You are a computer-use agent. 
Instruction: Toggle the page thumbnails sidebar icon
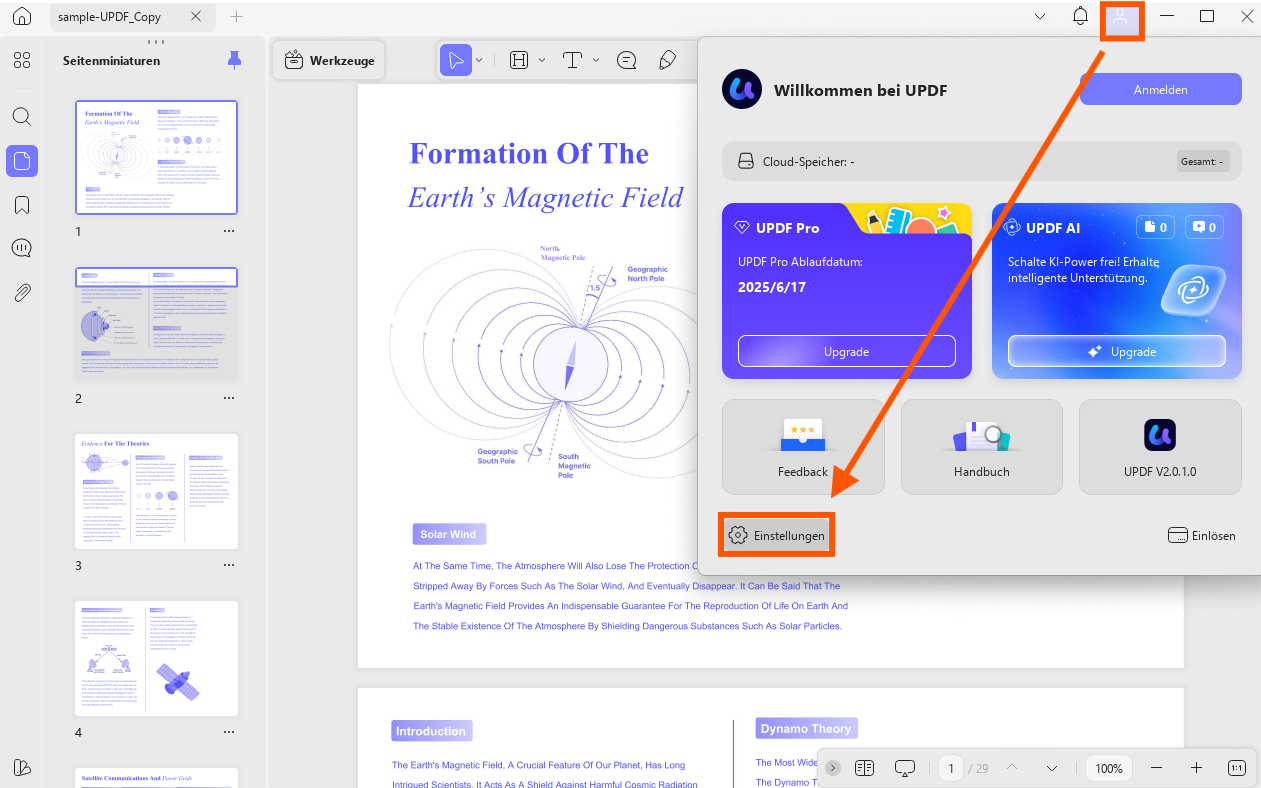(x=22, y=160)
